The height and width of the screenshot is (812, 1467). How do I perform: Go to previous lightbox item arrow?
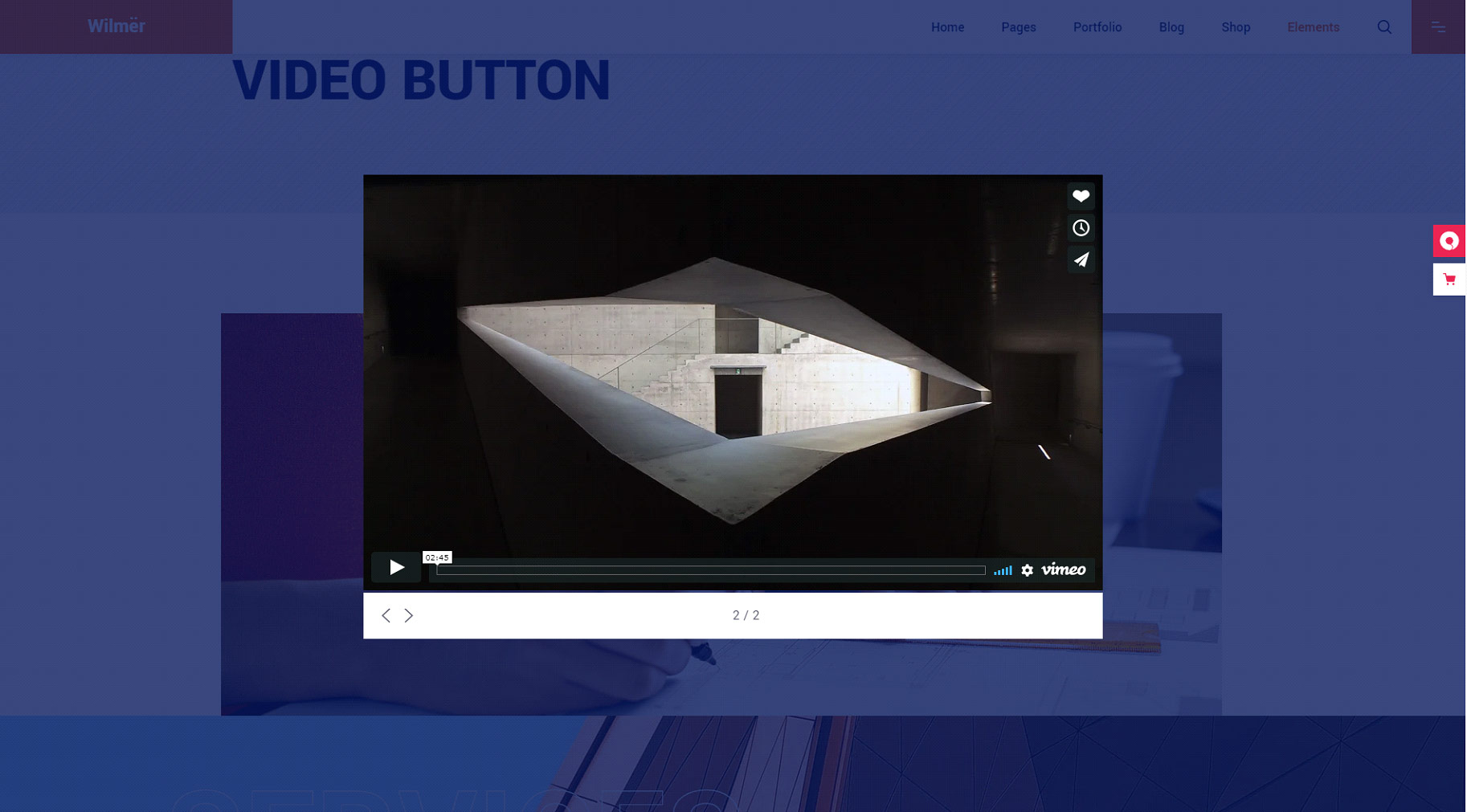[x=386, y=615]
